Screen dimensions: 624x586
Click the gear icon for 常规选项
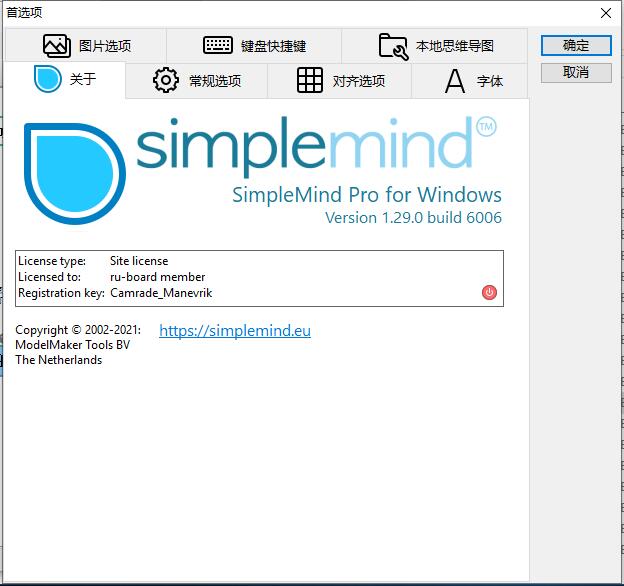(x=166, y=81)
